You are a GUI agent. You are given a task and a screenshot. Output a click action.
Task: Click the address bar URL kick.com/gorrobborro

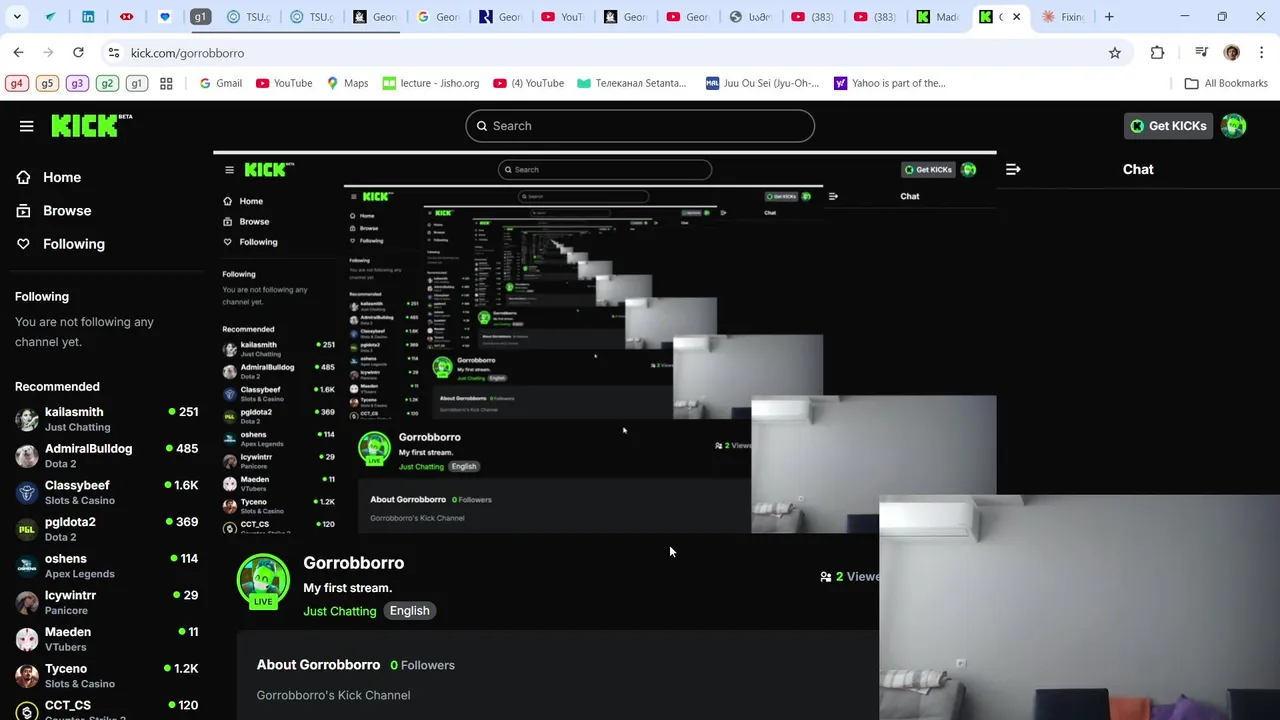[x=187, y=53]
